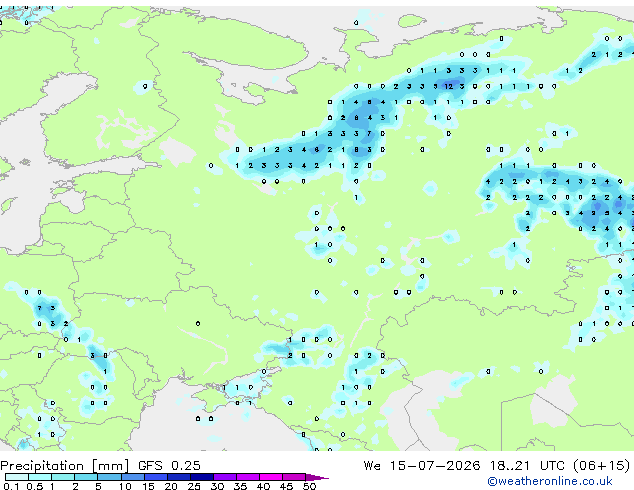Click the "Precipitation [mm]" title text
Screen dimensions: 634x490
coord(65,466)
